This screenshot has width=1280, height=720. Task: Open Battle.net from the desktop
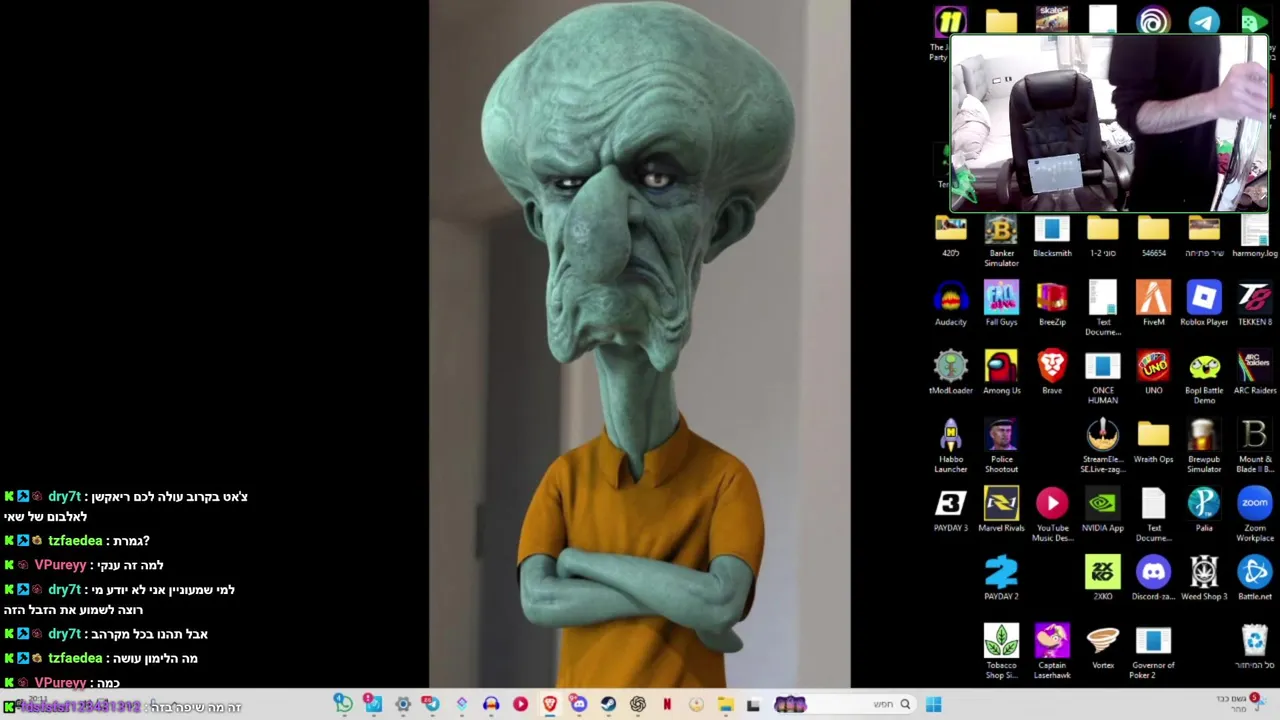[x=1254, y=579]
